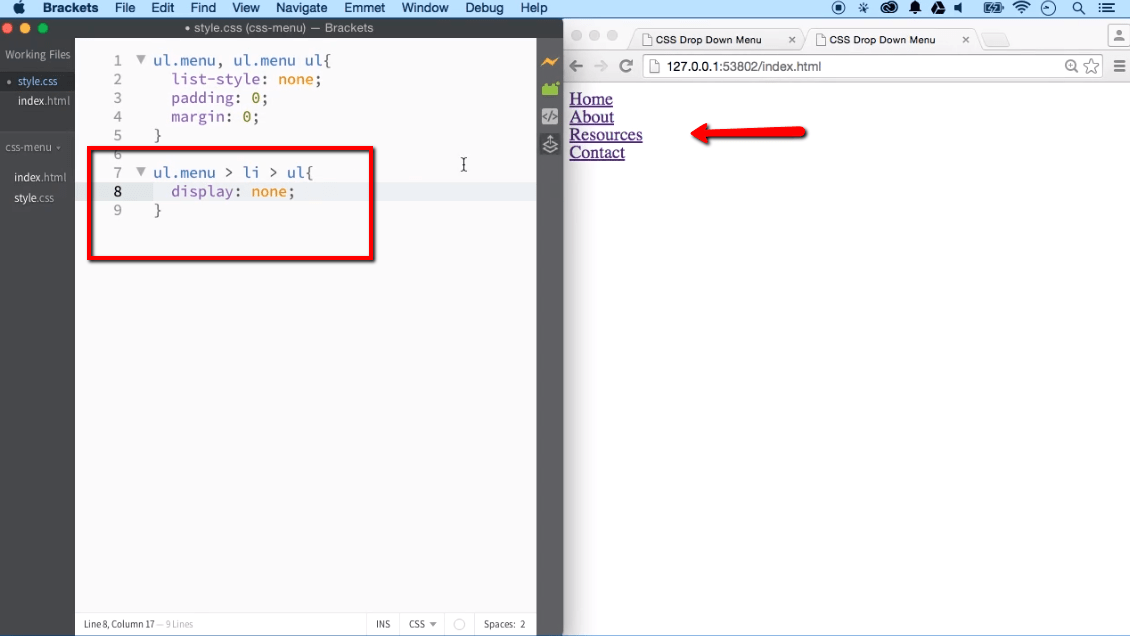Open the Wi-Fi menu in the macOS menu bar
Viewport: 1130px width, 636px height.
(x=1021, y=8)
